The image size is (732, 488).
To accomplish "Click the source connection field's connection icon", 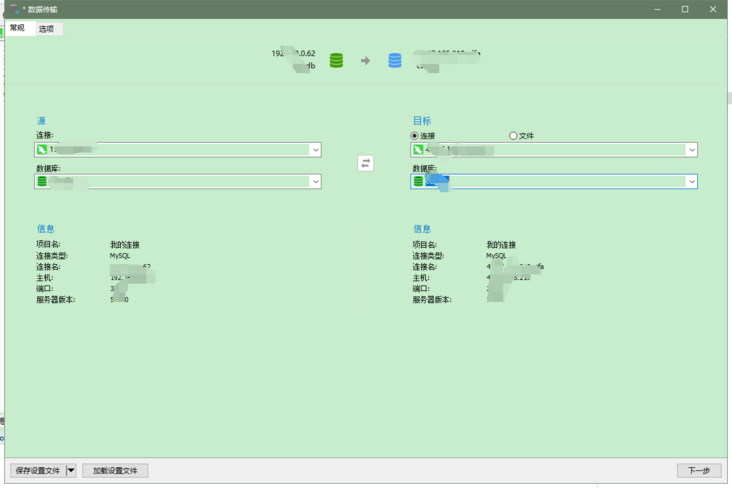I will tap(42, 150).
